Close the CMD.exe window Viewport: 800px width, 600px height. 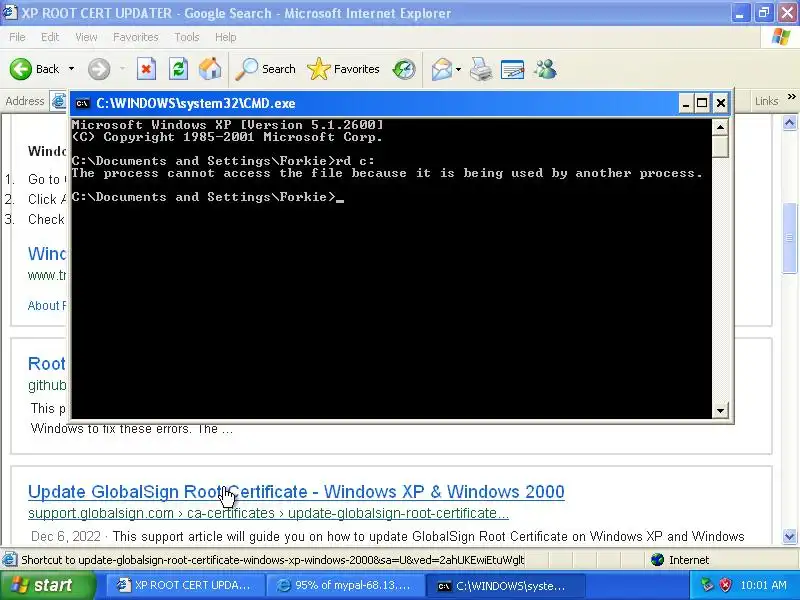pos(720,104)
